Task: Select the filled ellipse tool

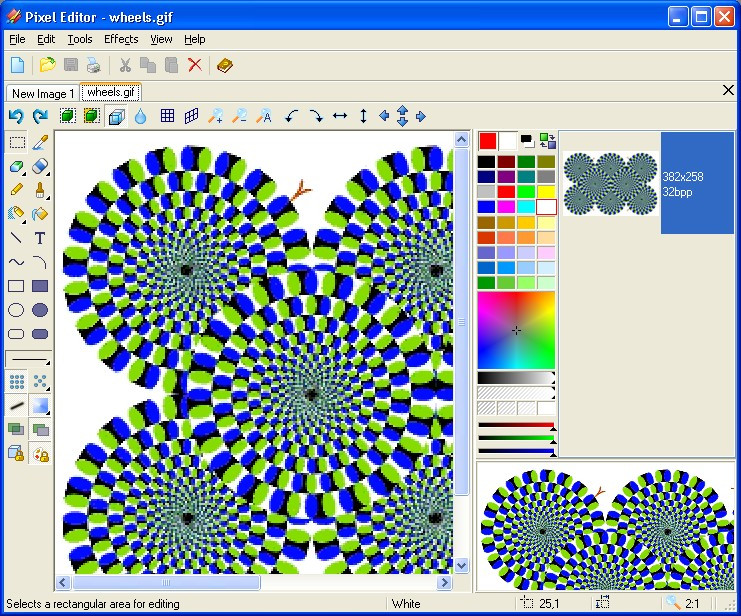Action: pyautogui.click(x=40, y=310)
